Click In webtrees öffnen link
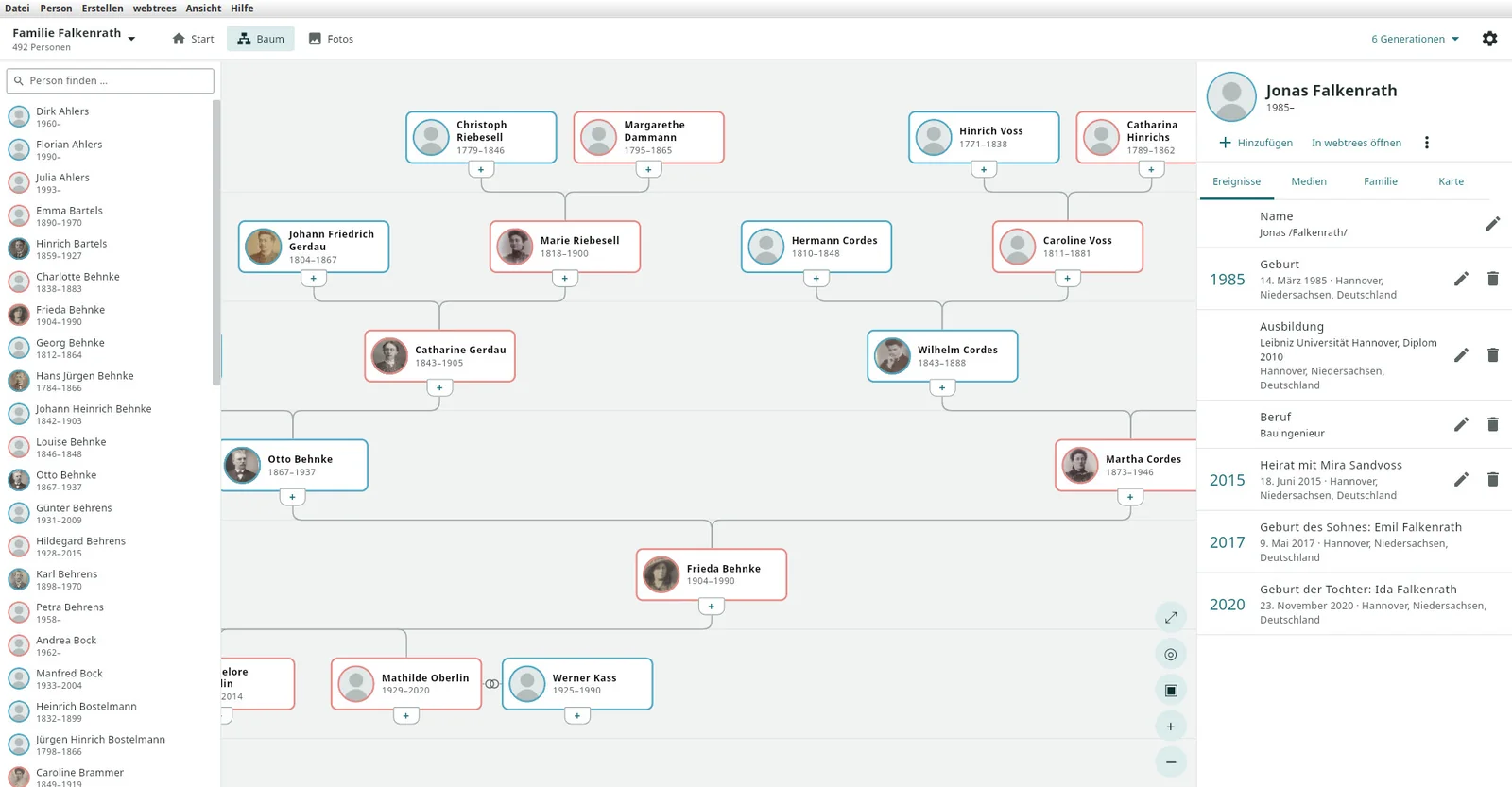This screenshot has width=1512, height=787. click(x=1356, y=143)
